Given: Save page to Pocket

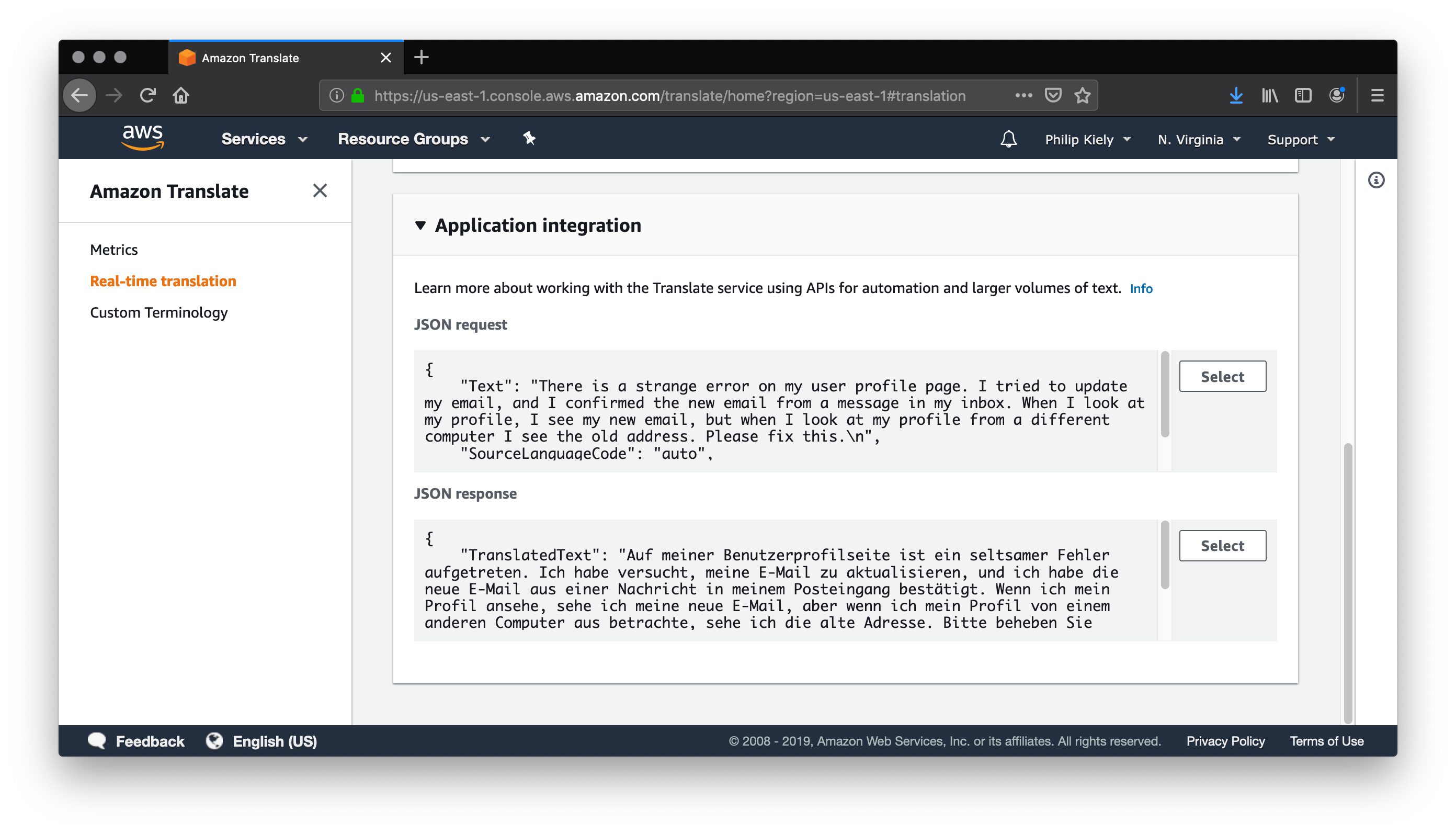Looking at the screenshot, I should coord(1052,95).
